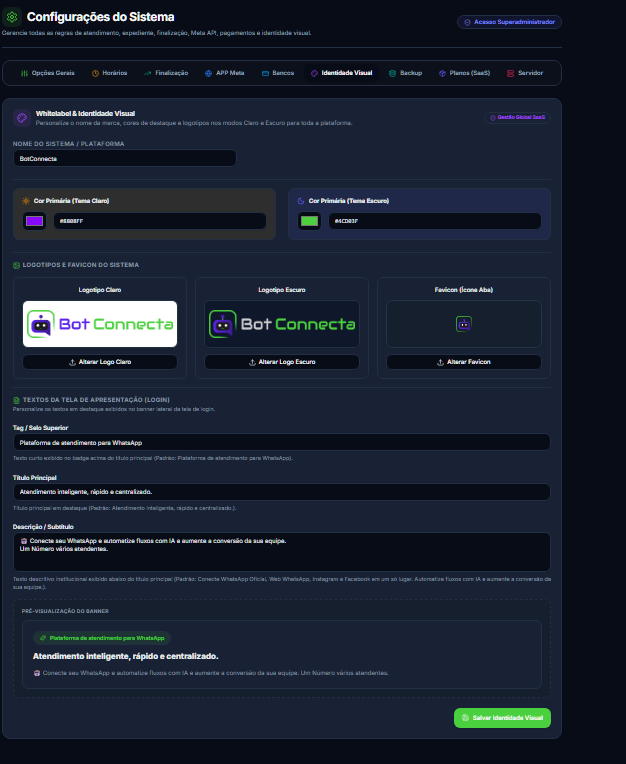This screenshot has width=626, height=764.
Task: Click the Gestão Global SaaS badge
Action: pyautogui.click(x=517, y=117)
